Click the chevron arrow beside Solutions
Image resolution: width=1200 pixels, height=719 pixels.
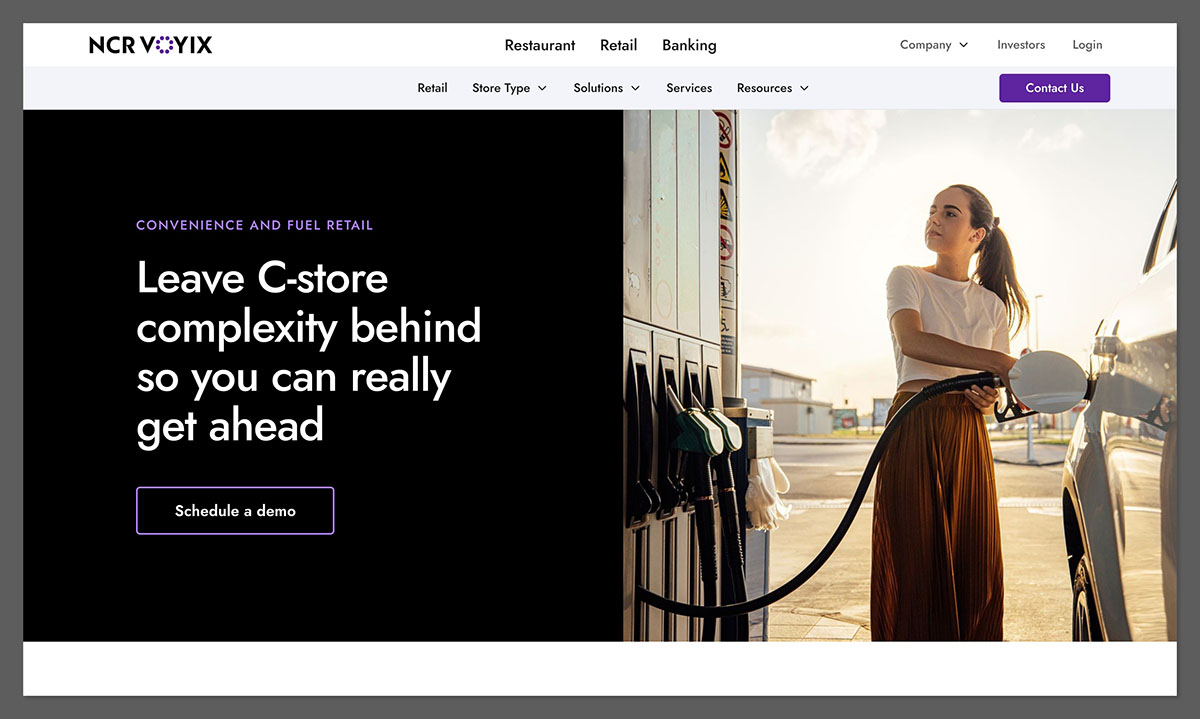click(636, 88)
